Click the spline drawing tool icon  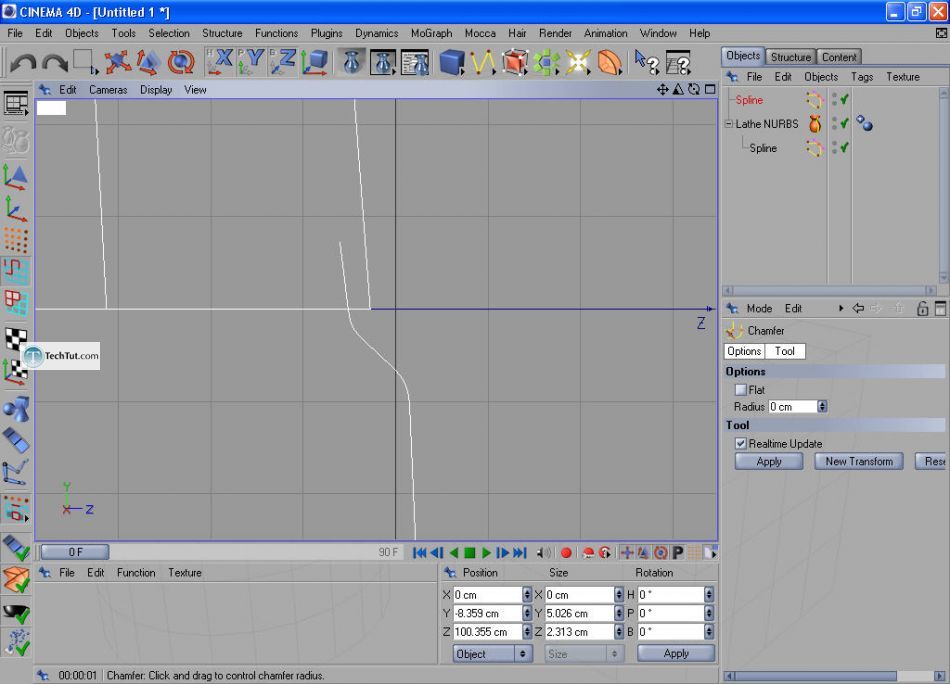tap(483, 63)
